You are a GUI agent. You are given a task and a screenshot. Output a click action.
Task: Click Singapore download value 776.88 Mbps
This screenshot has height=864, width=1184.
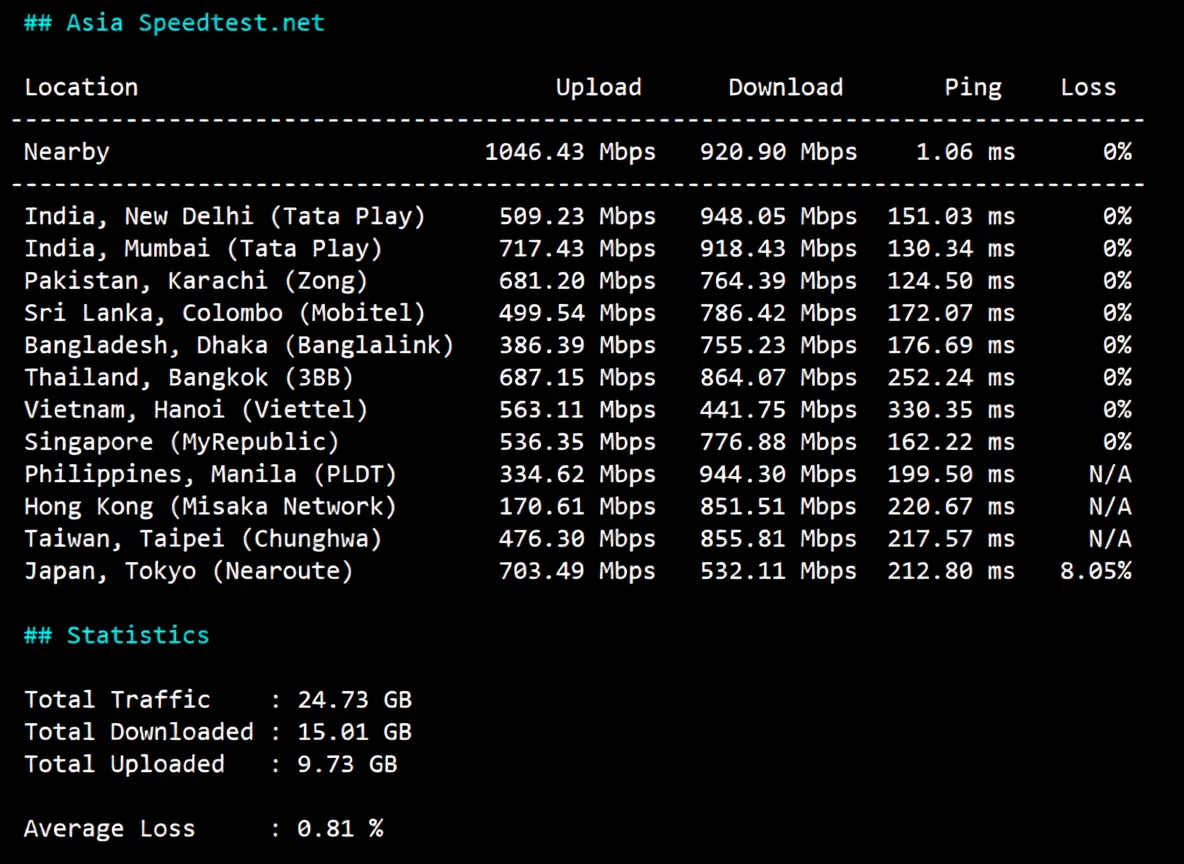pos(779,442)
